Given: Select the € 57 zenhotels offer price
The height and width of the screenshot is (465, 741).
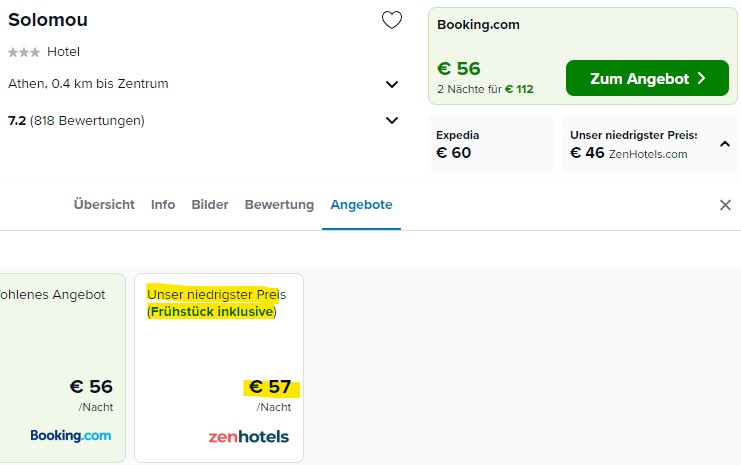Looking at the screenshot, I should click(270, 387).
